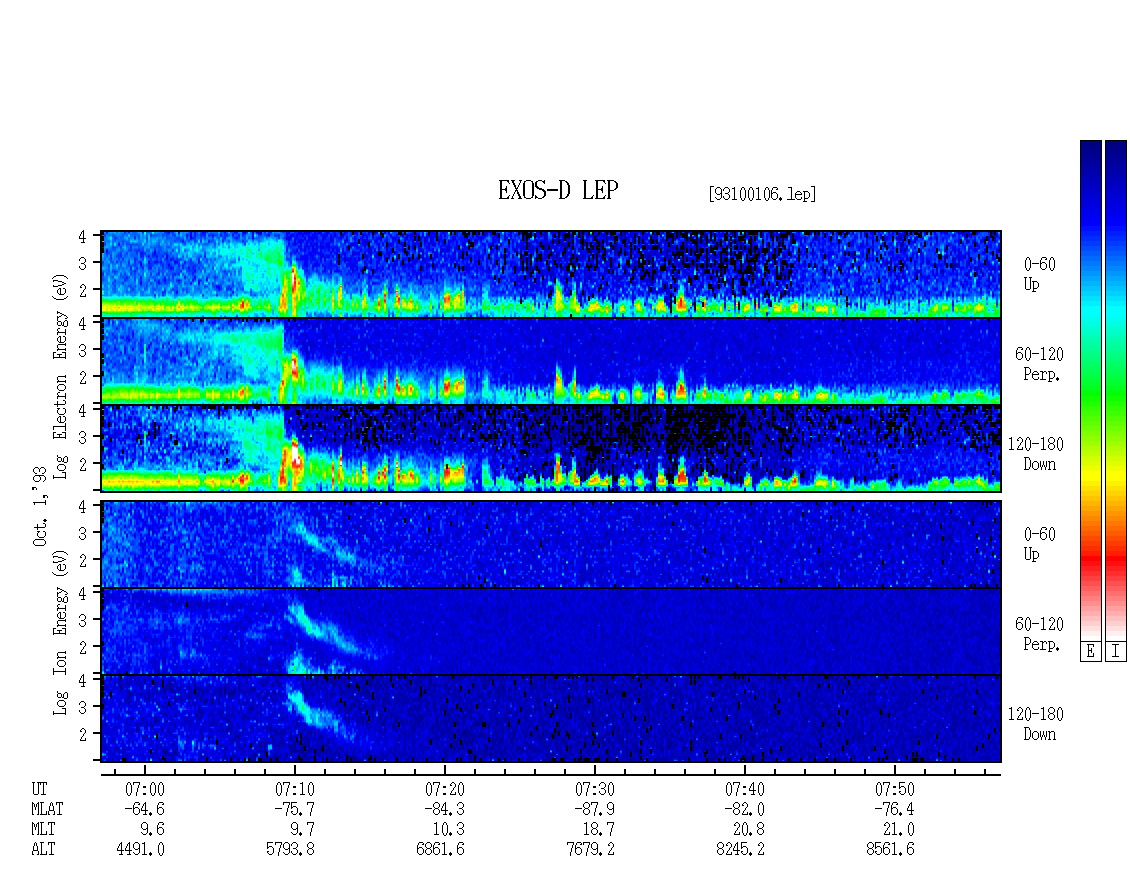Select the boxed I label under the color bar

[1116, 652]
